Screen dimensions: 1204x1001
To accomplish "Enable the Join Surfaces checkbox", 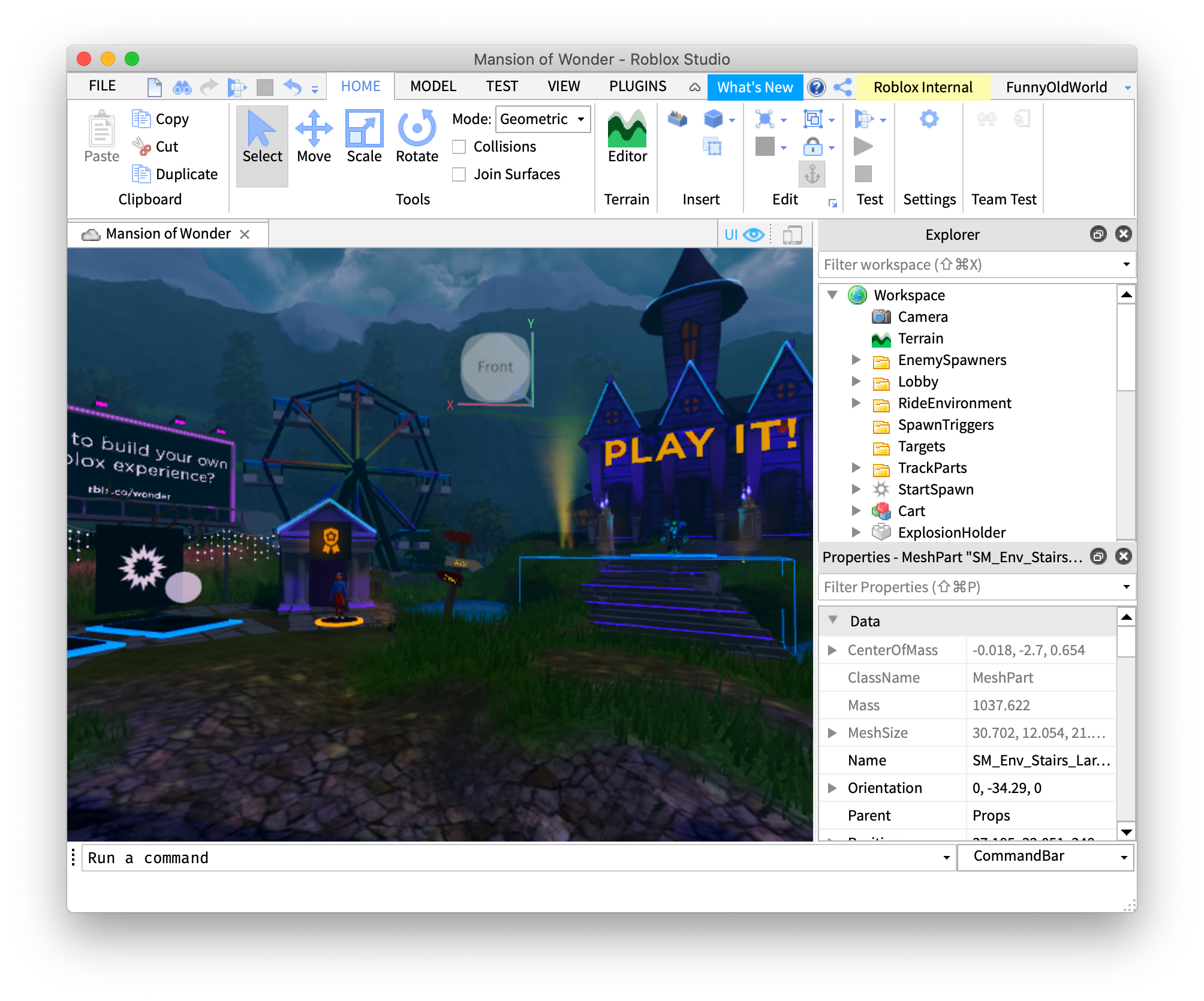I will pos(459,174).
